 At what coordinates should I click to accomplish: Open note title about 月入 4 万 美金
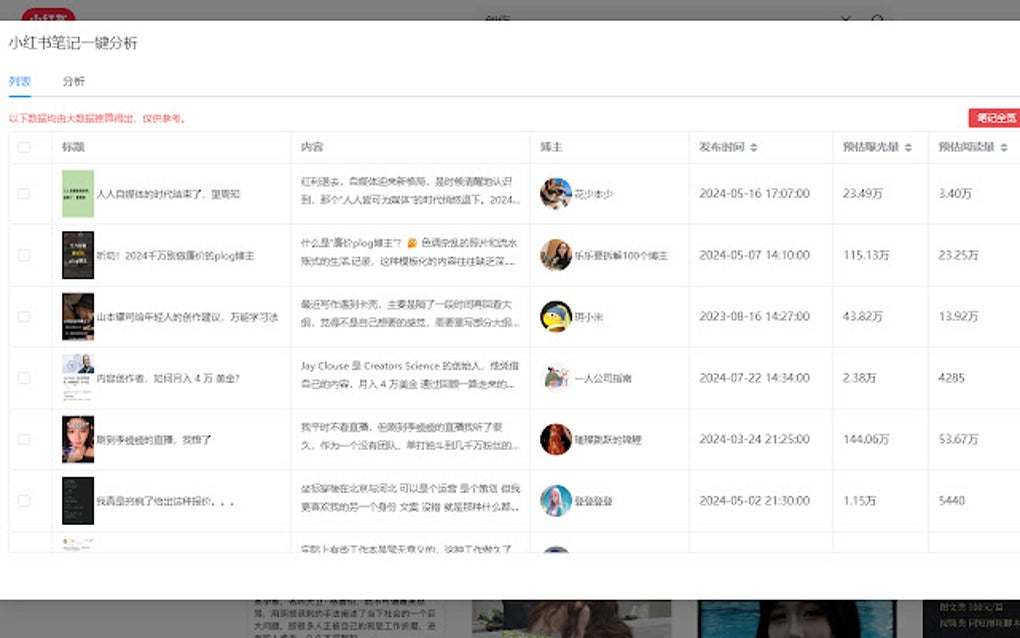pos(168,378)
